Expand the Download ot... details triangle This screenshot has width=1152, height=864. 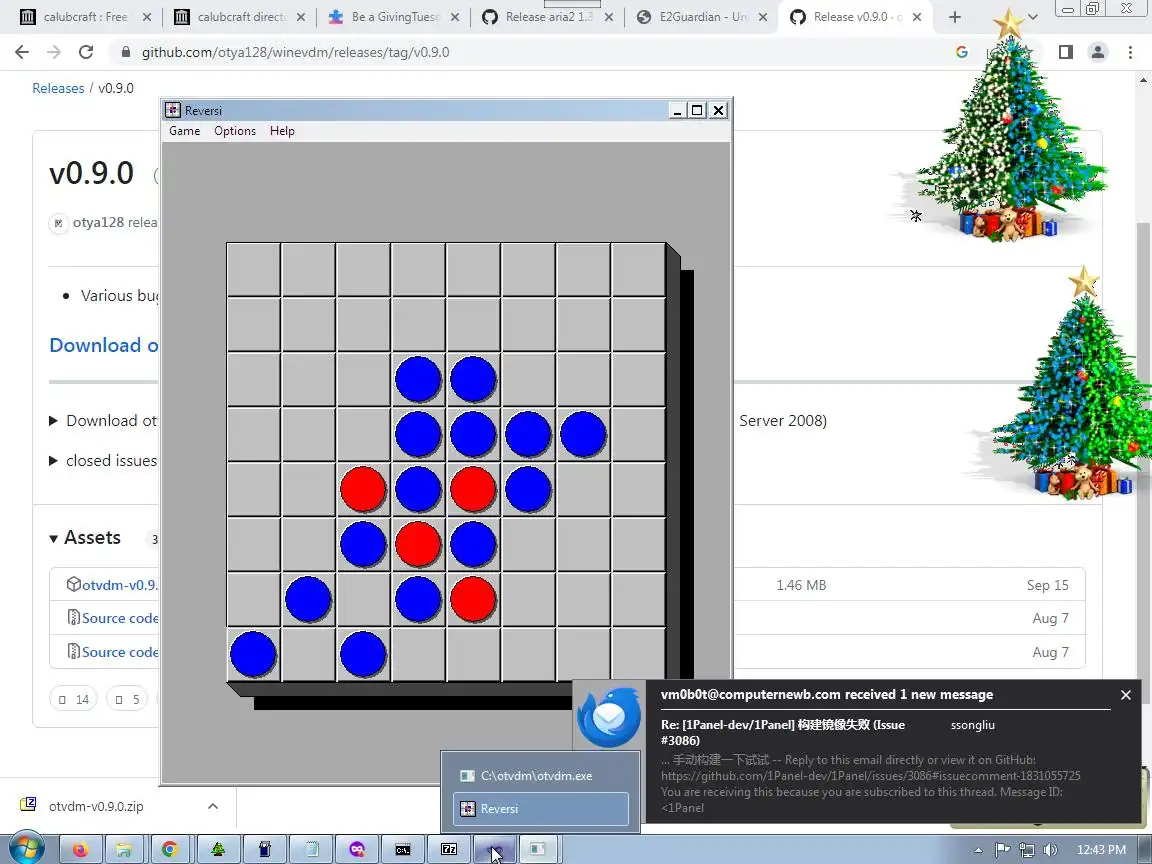click(53, 421)
